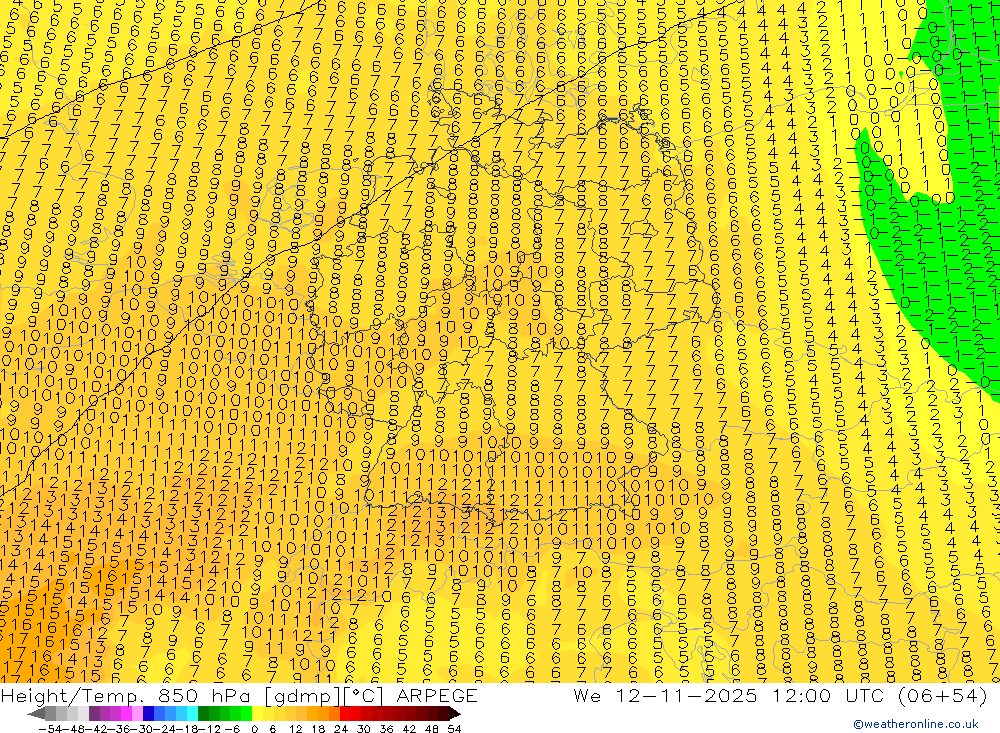Image resolution: width=1000 pixels, height=733 pixels.
Task: Click the bright yellow swatch on color scale
Action: point(258,714)
